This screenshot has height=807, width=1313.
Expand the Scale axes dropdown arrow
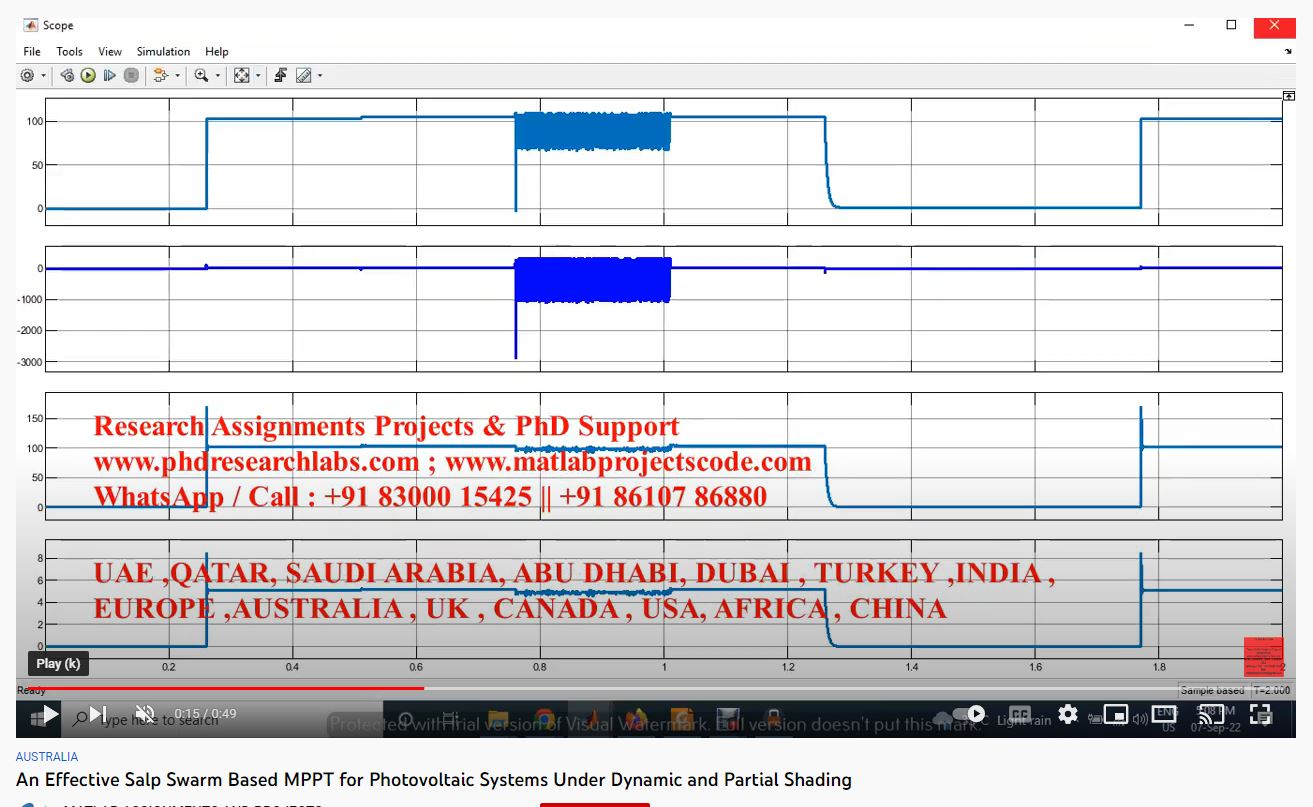click(257, 76)
